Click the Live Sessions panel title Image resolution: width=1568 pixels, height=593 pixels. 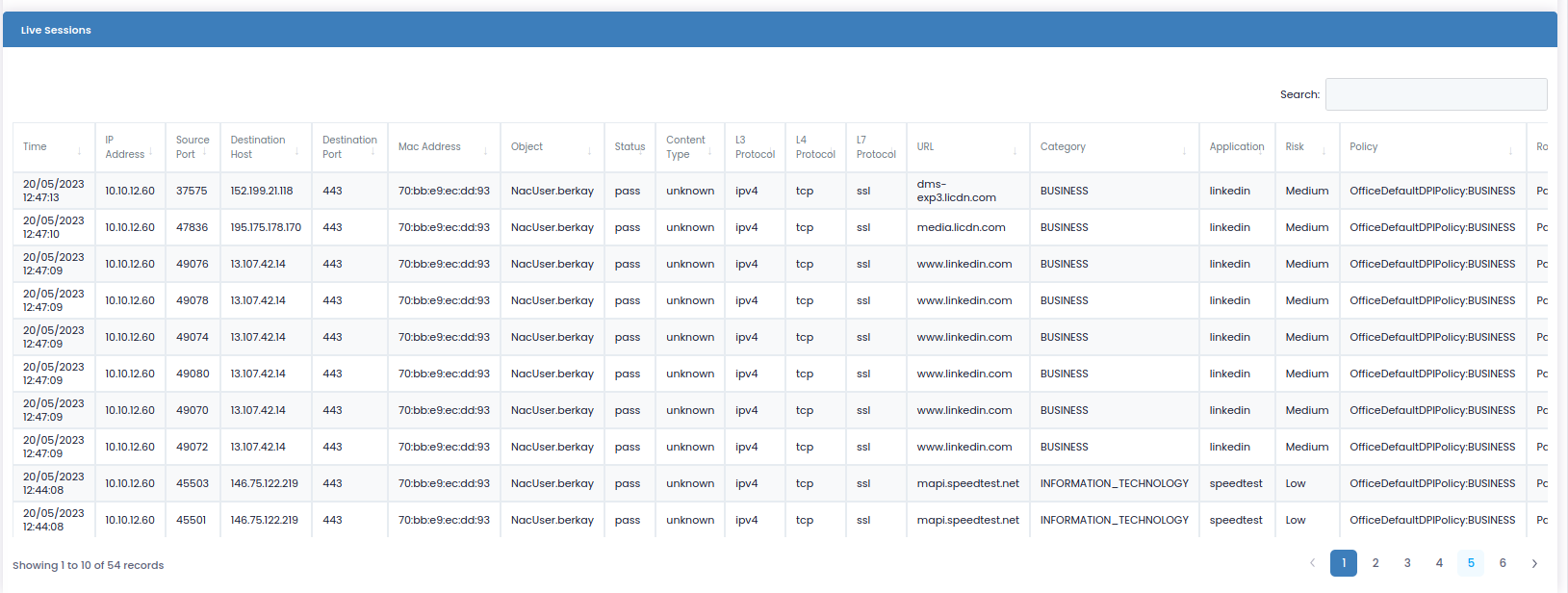56,30
